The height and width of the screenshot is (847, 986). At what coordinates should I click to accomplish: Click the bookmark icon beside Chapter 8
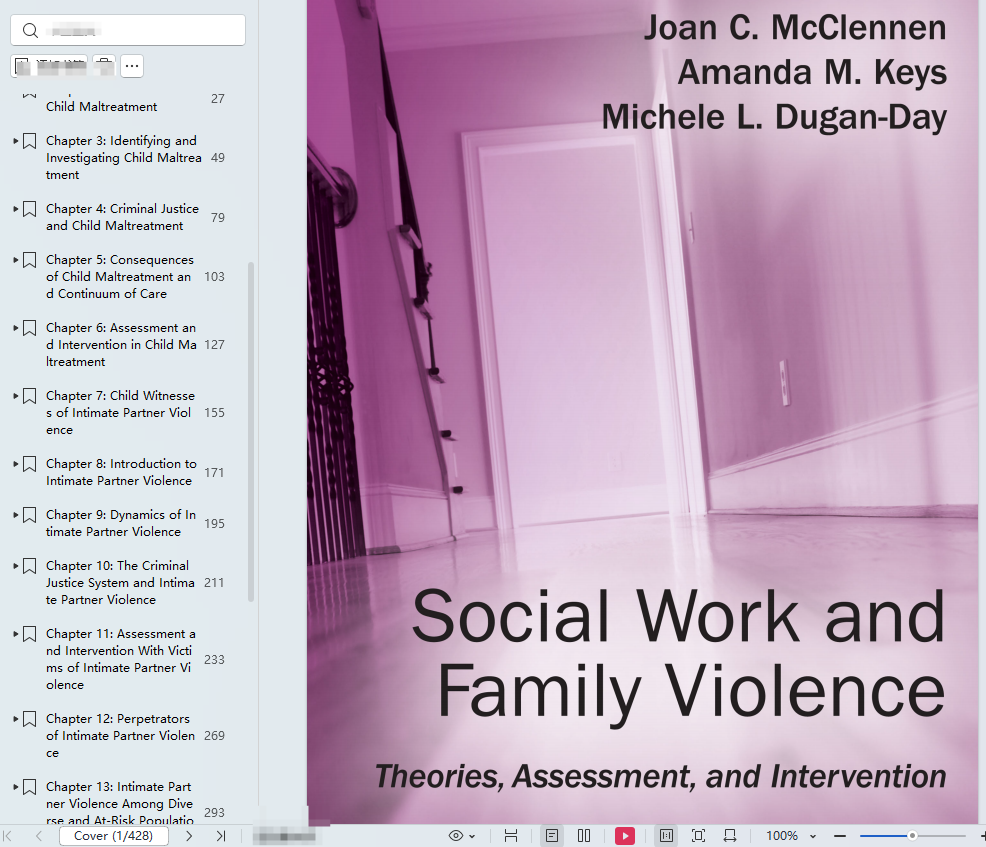[x=30, y=463]
